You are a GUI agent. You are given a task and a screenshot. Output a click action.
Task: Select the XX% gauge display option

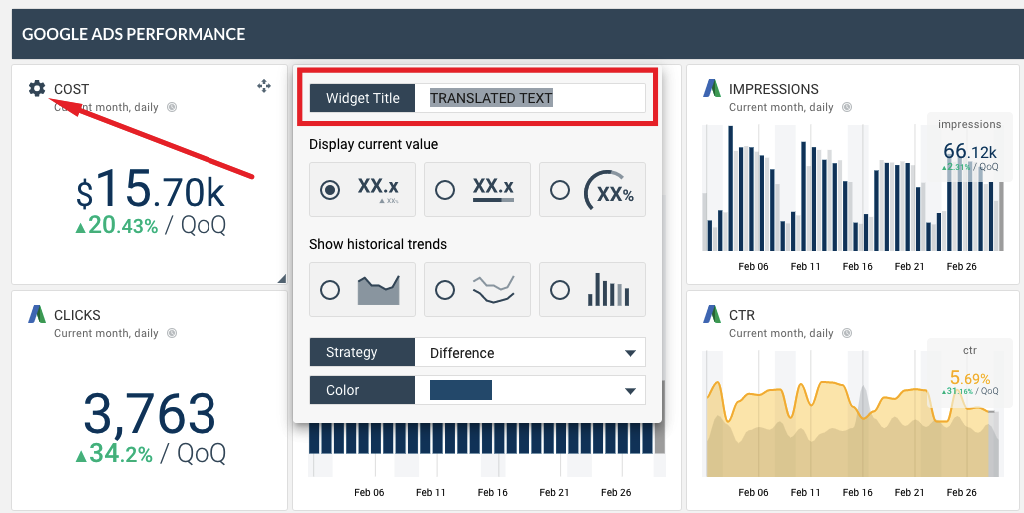pyautogui.click(x=592, y=190)
